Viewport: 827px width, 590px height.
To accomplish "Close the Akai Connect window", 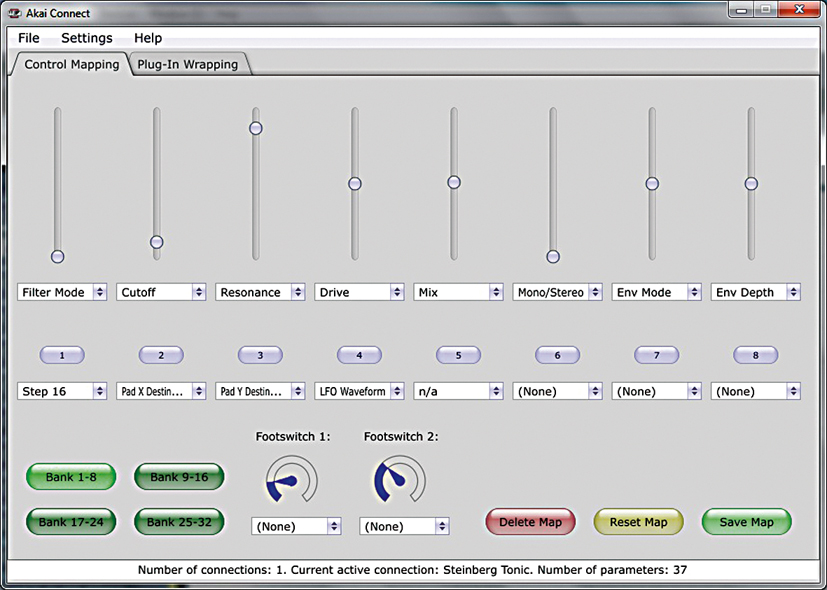I will [x=799, y=9].
